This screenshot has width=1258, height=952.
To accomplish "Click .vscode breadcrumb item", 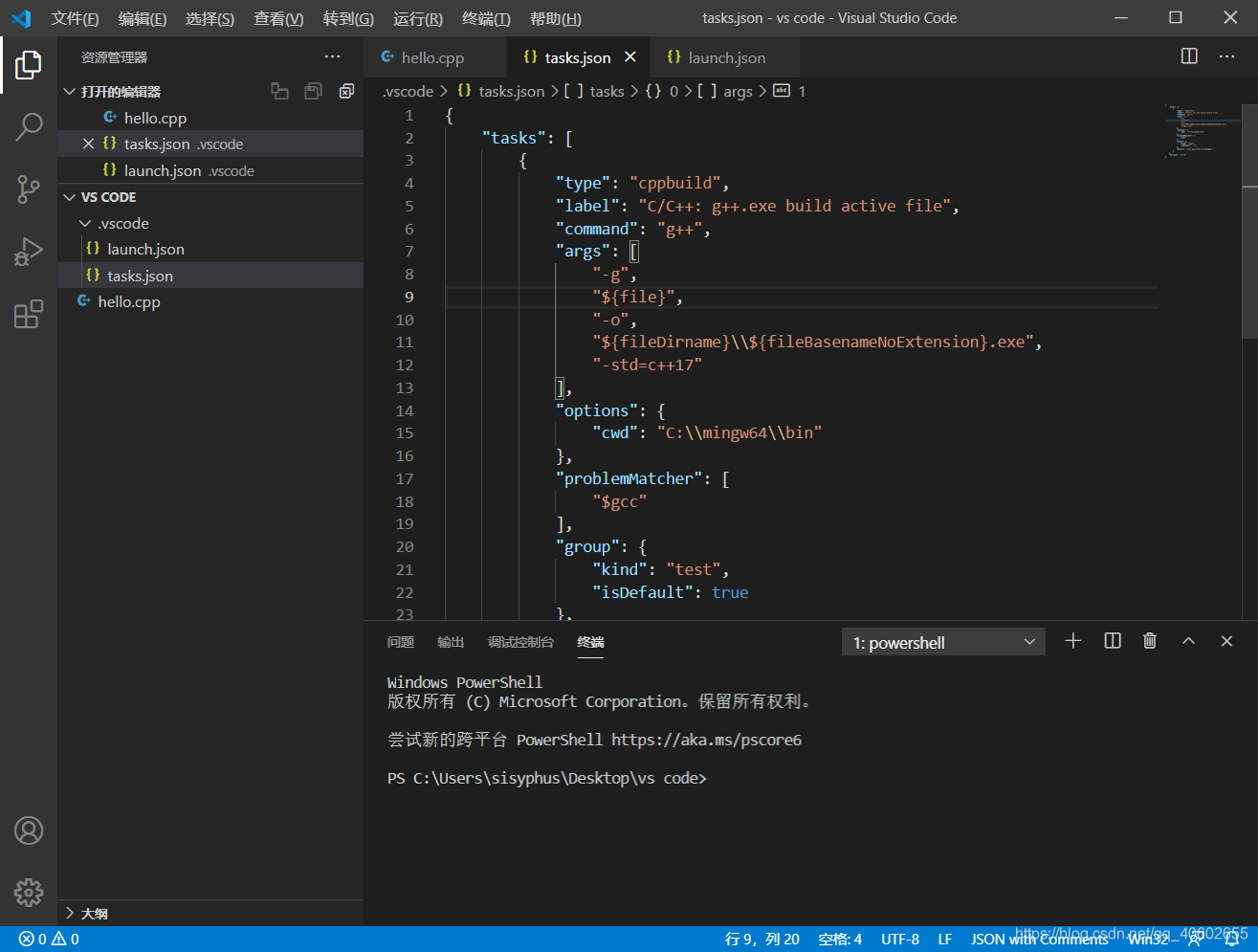I will coord(408,91).
